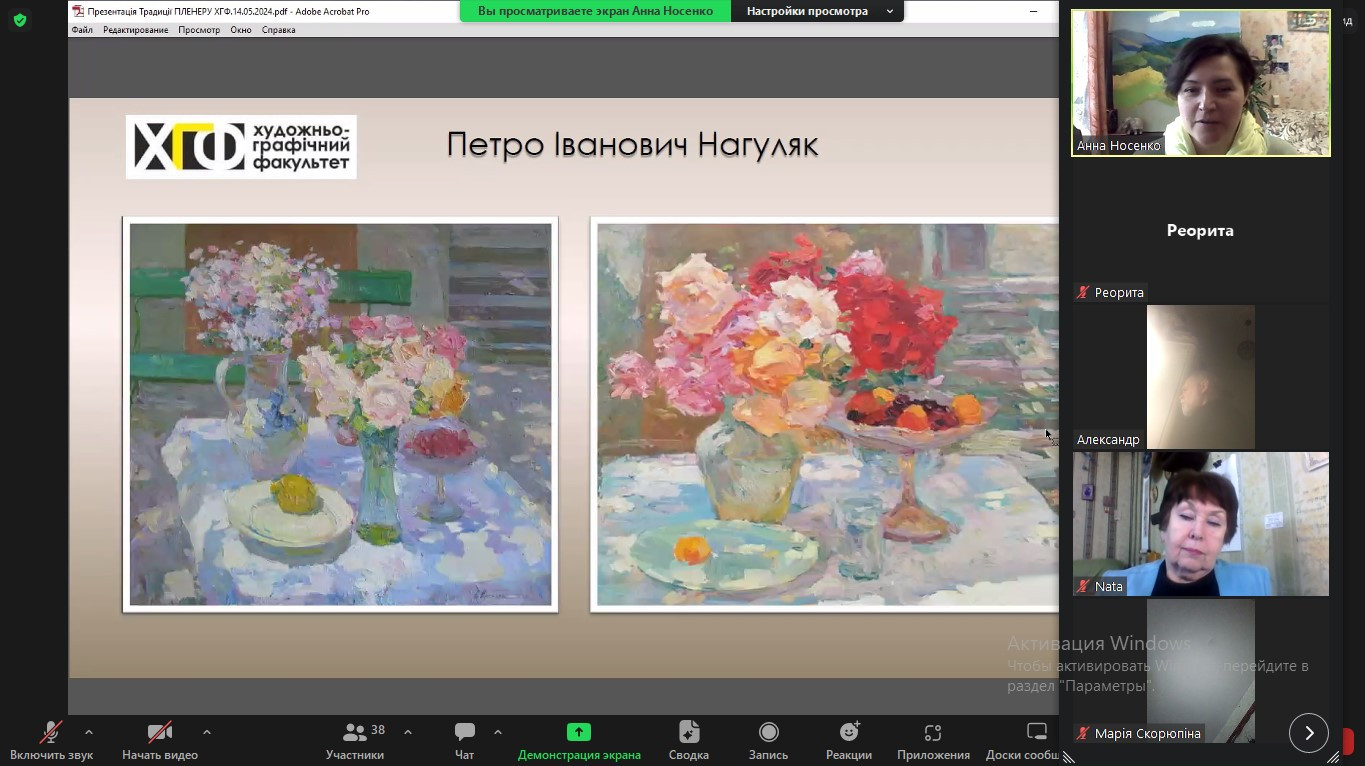Viewport: 1365px width, 766px height.
Task: Select the Реорита participant tile
Action: click(x=1201, y=230)
